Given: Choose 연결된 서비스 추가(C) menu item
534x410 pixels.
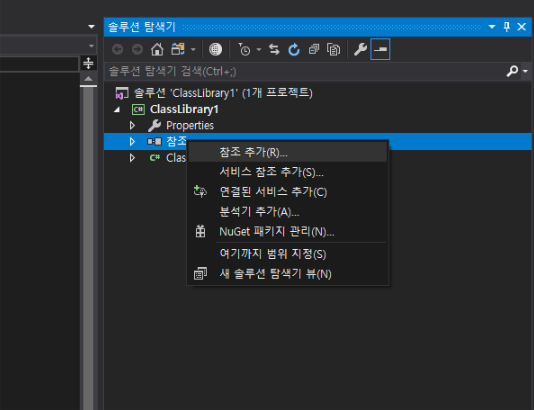Looking at the screenshot, I should [x=287, y=192].
